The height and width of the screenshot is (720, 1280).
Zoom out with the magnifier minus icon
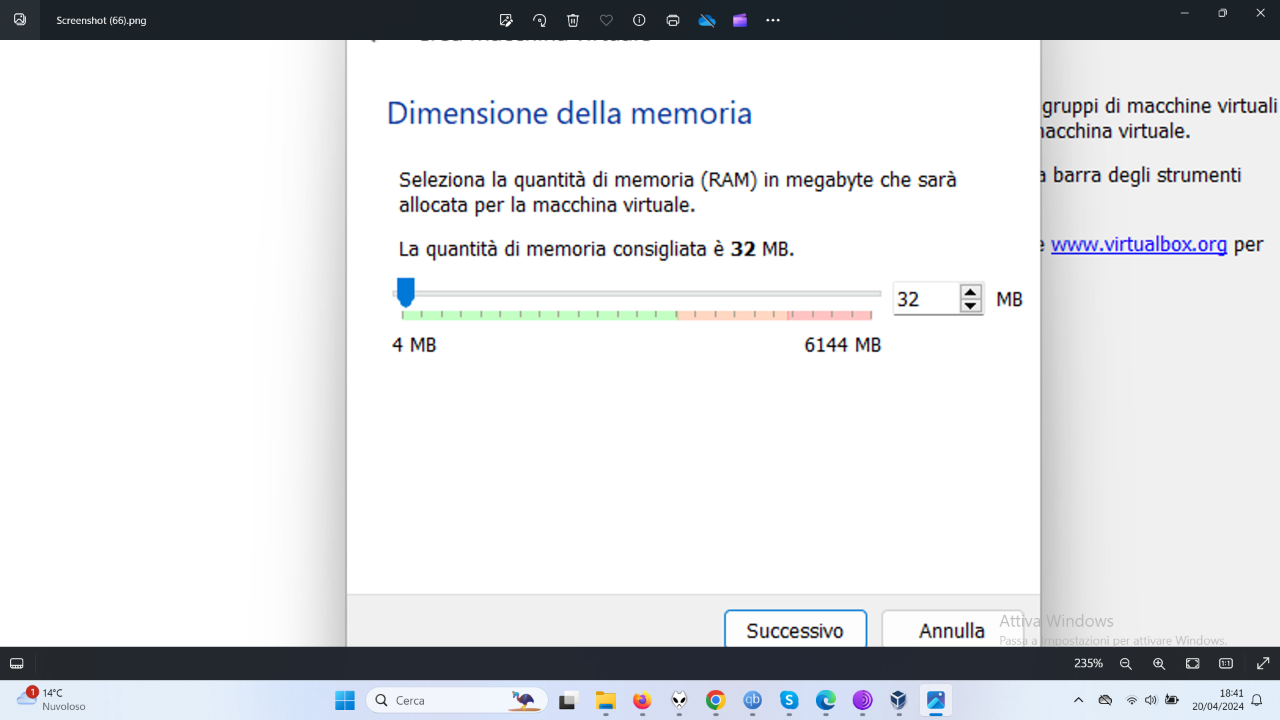pyautogui.click(x=1126, y=664)
